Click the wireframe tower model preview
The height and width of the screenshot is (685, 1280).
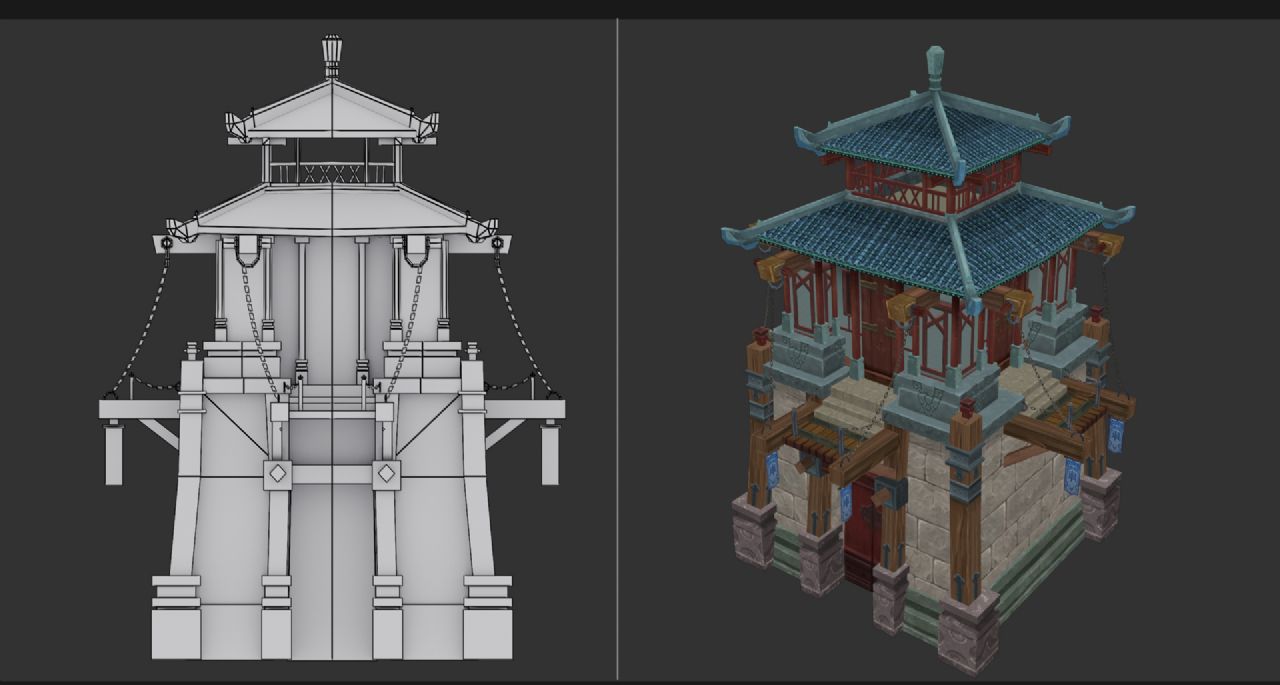pos(332,348)
